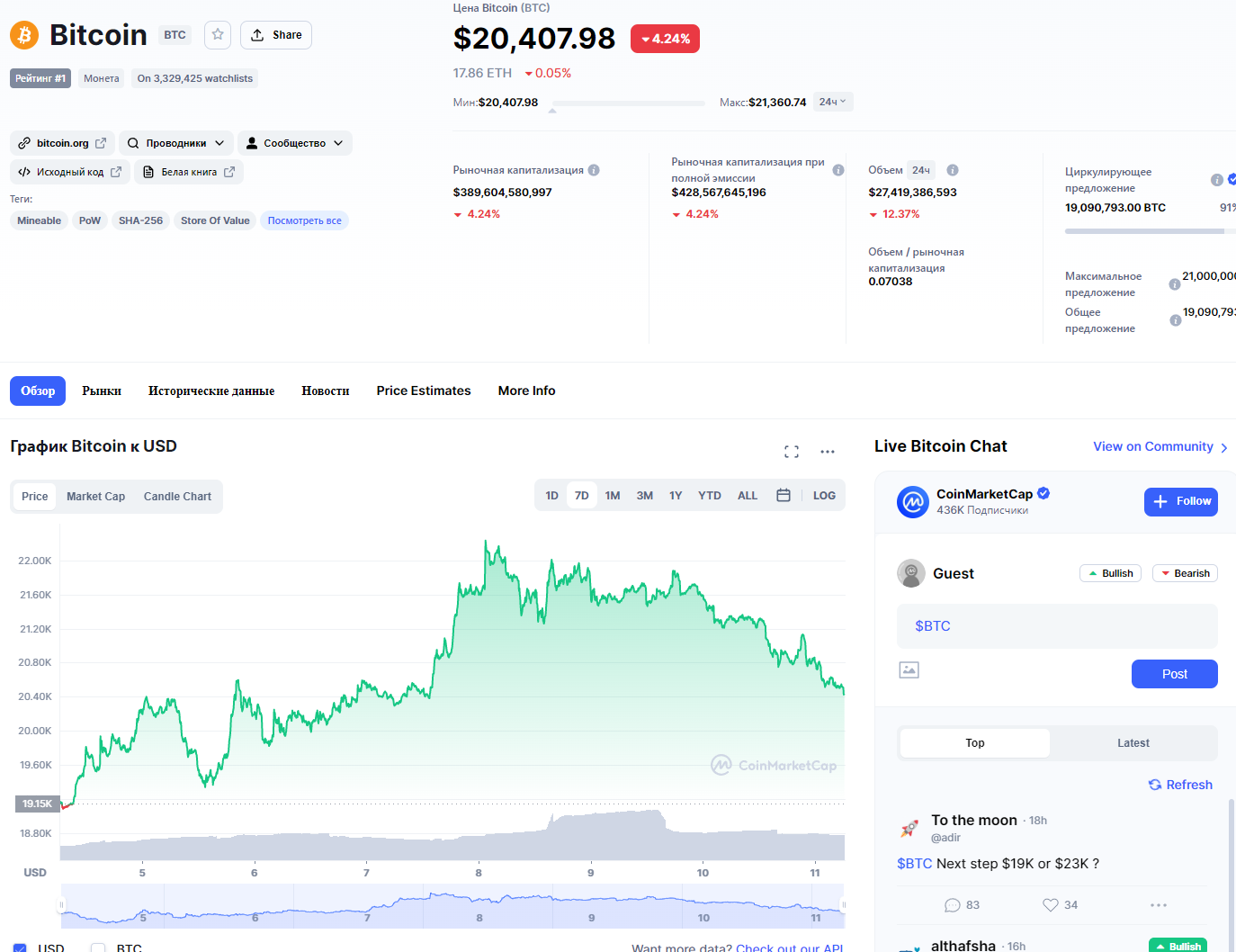Open the chart calendar date picker

coord(784,496)
